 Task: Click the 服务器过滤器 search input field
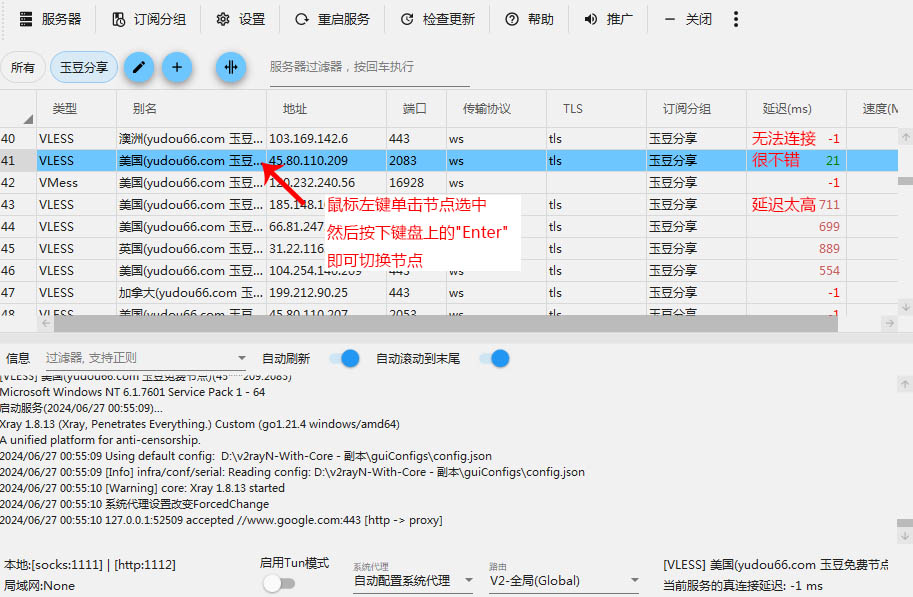coord(368,67)
